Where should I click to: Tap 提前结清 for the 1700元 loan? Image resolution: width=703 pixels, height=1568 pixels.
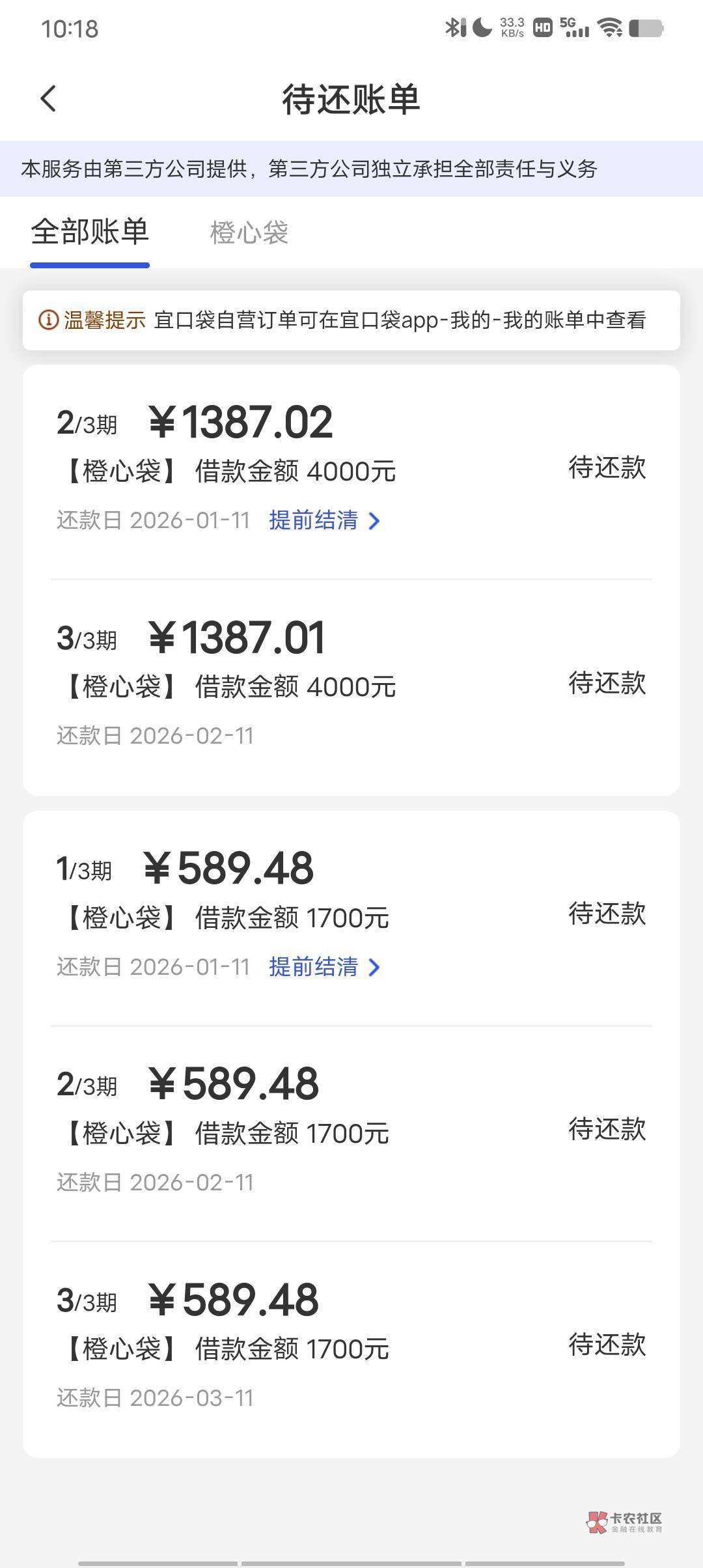(314, 967)
